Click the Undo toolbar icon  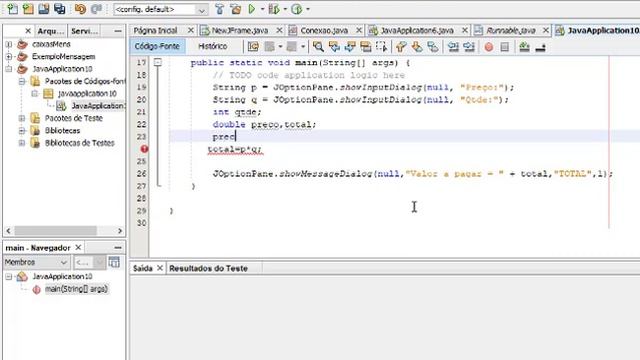80,9
